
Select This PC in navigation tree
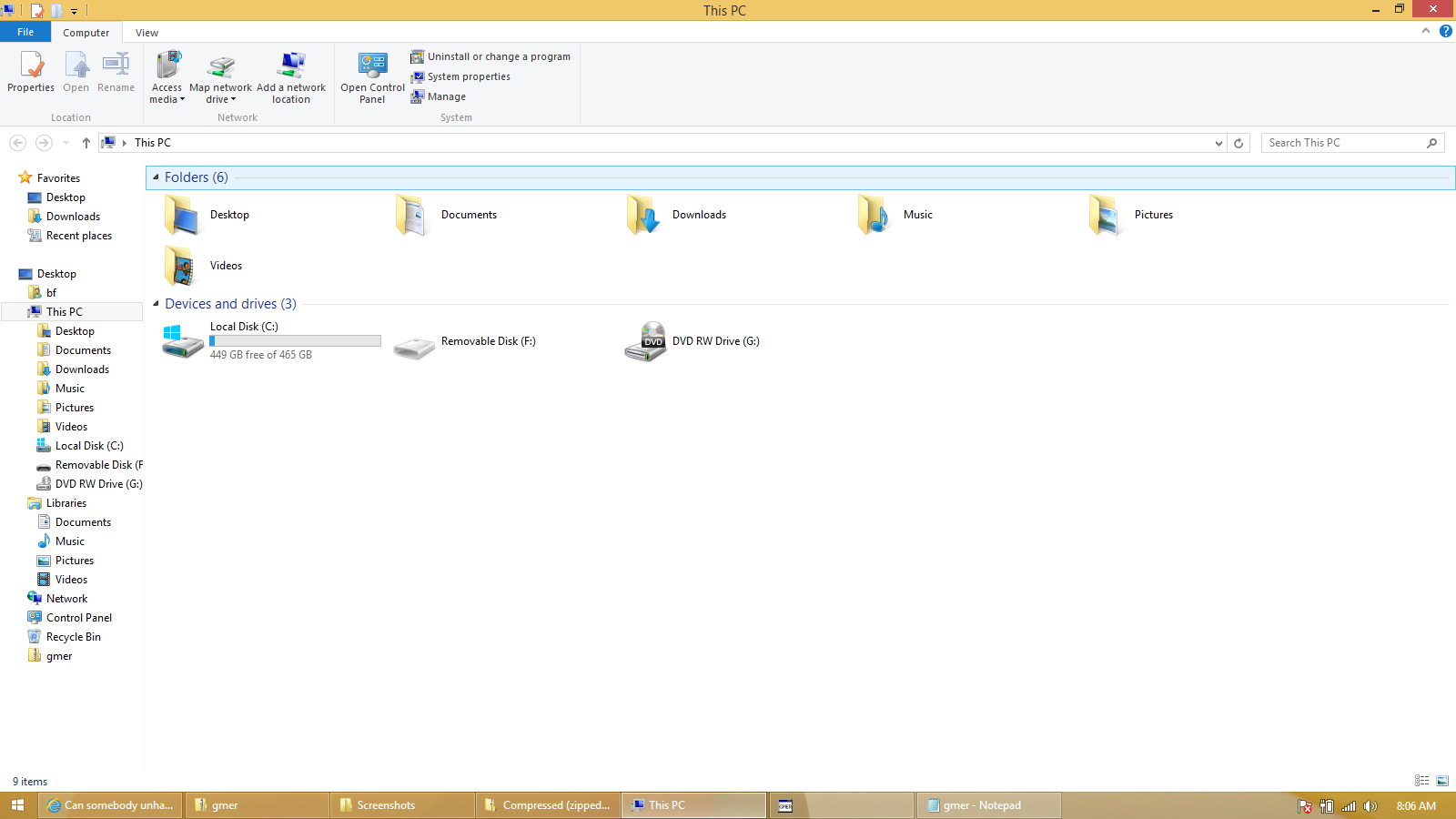65,312
